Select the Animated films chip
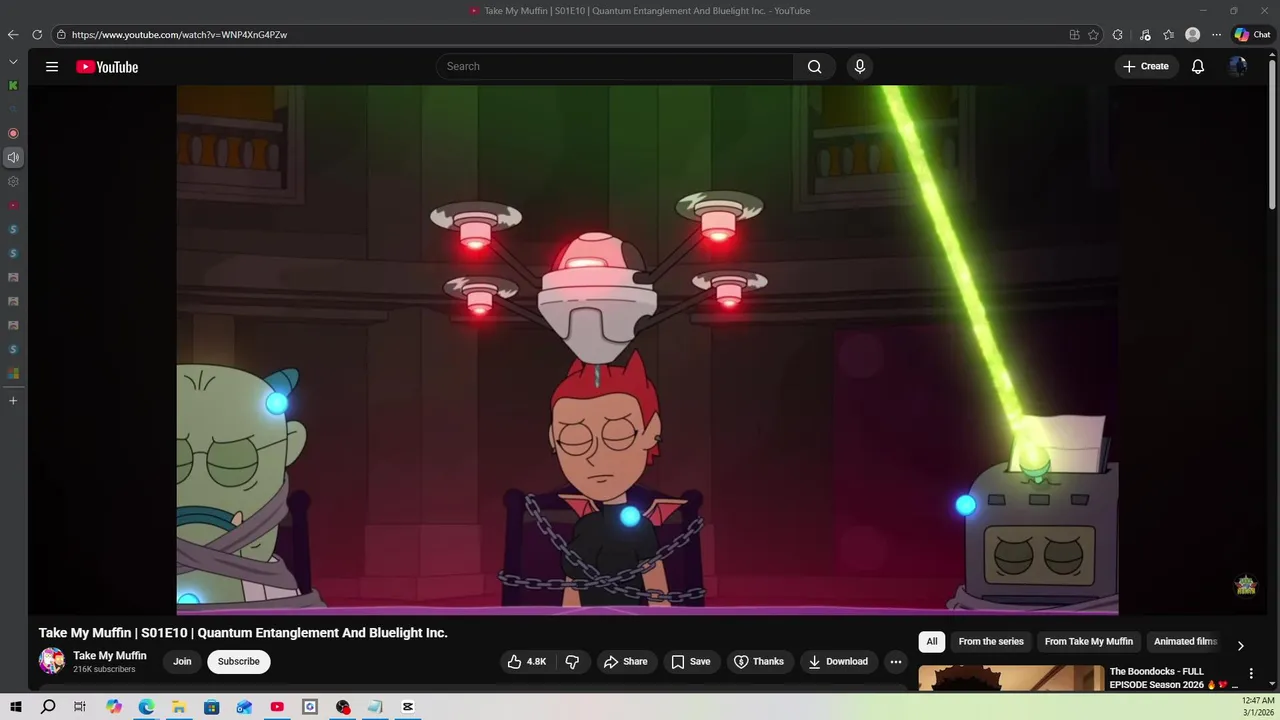The height and width of the screenshot is (720, 1280). [x=1185, y=642]
